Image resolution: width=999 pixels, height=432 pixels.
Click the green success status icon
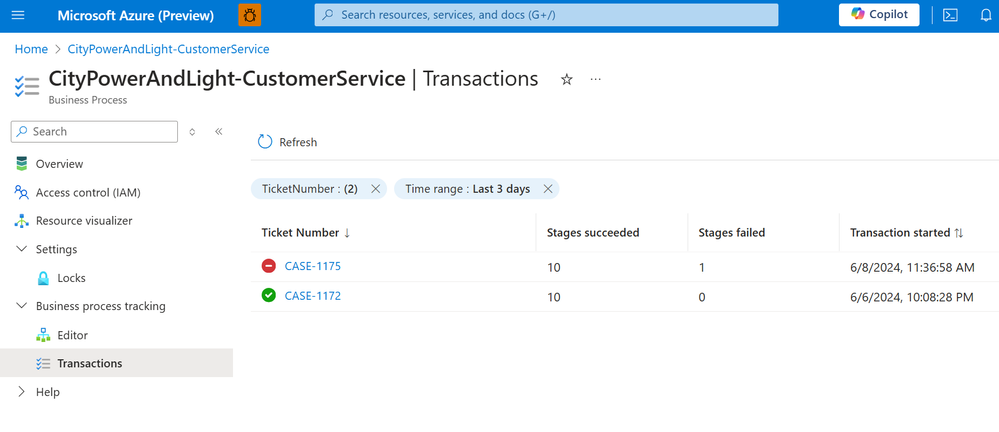click(x=269, y=295)
